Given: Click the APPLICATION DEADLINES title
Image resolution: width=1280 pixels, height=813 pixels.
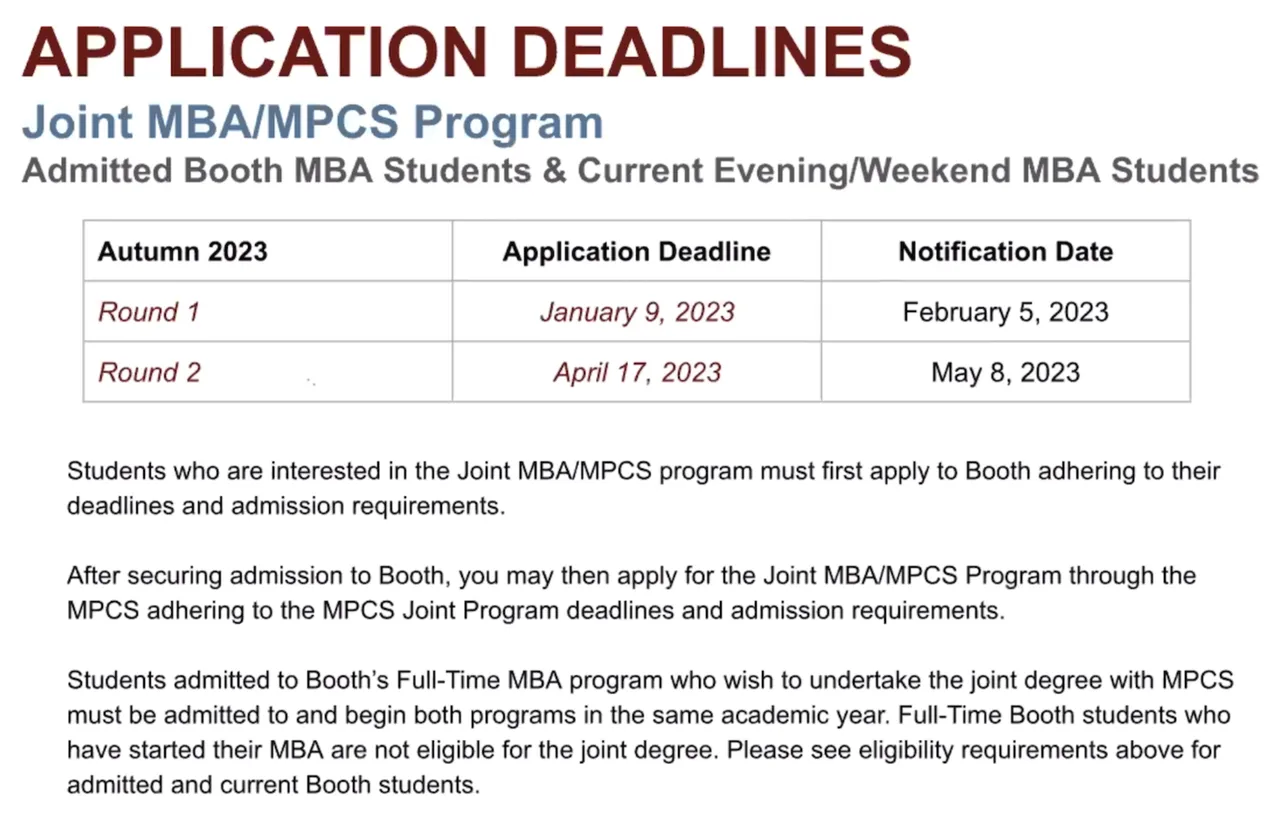Looking at the screenshot, I should pos(466,51).
